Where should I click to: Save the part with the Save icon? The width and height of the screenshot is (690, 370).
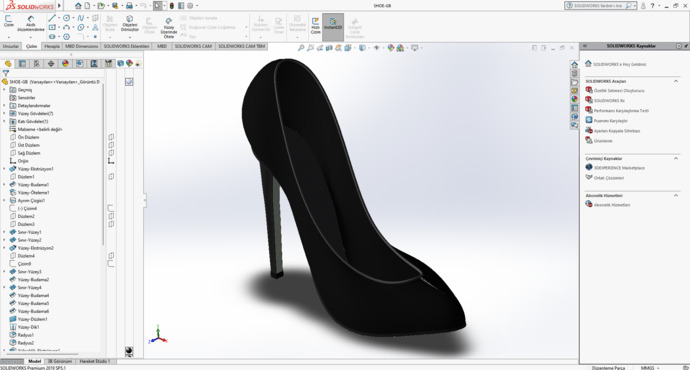tap(115, 6)
